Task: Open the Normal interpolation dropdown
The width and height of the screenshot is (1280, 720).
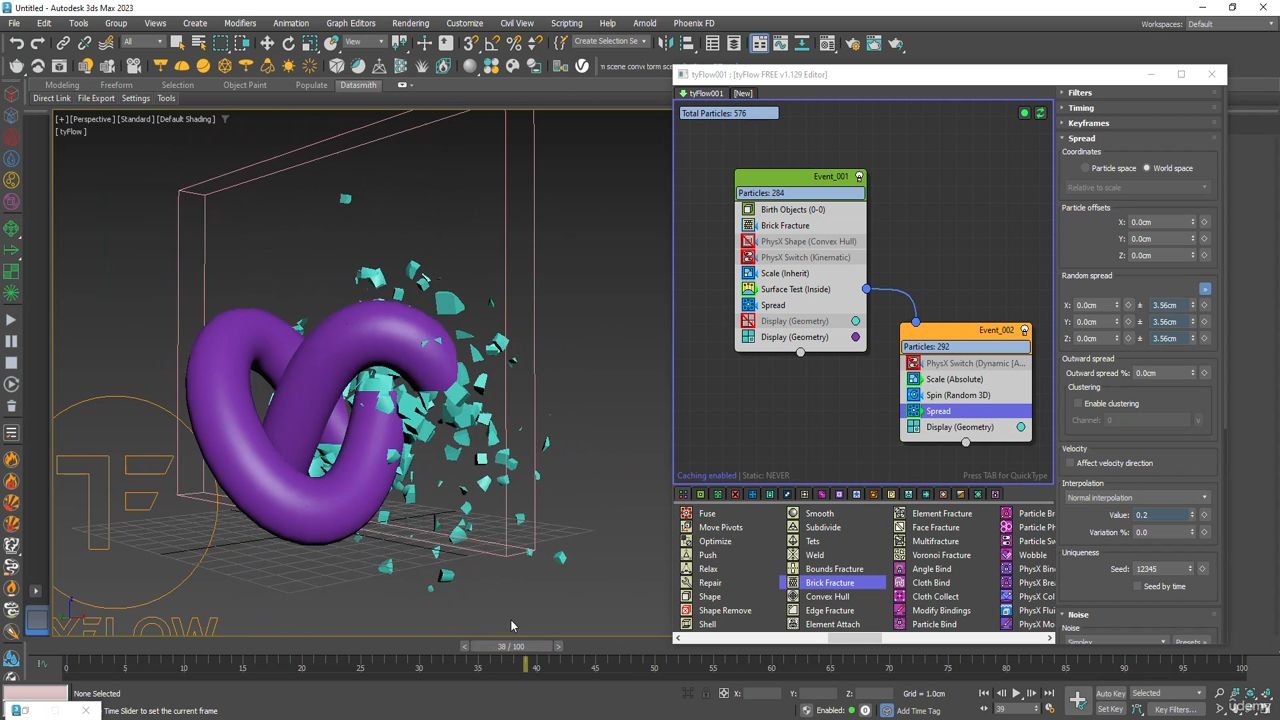Action: pos(1136,498)
